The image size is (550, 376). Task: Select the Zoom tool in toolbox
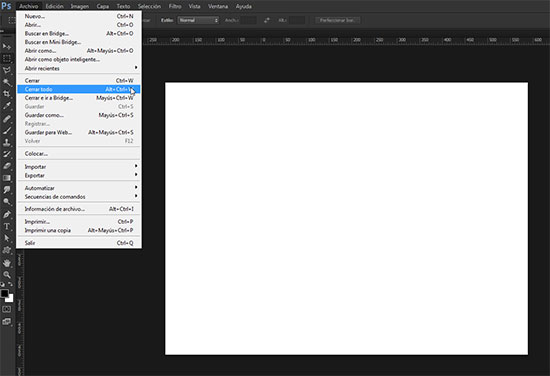pos(7,275)
